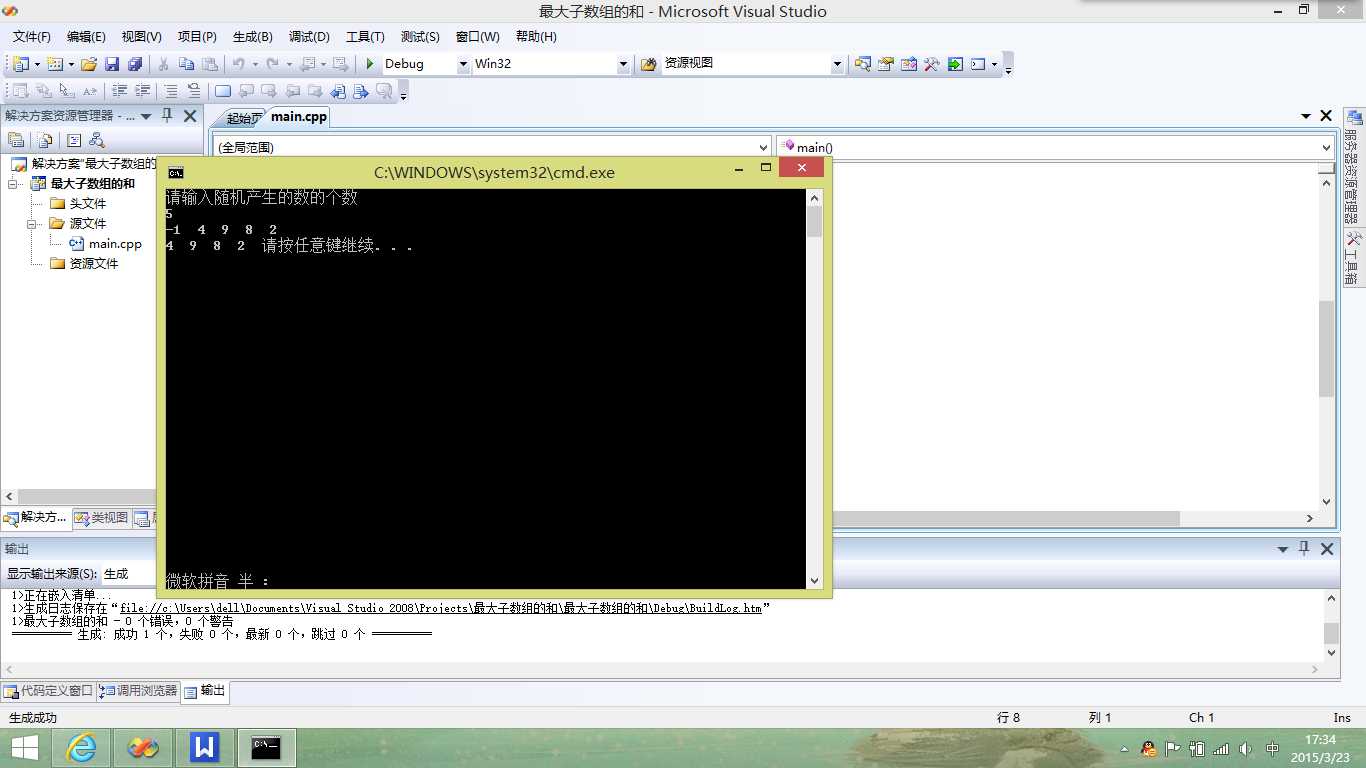Select main.cpp in the solution tree
1366x768 pixels.
click(x=105, y=244)
